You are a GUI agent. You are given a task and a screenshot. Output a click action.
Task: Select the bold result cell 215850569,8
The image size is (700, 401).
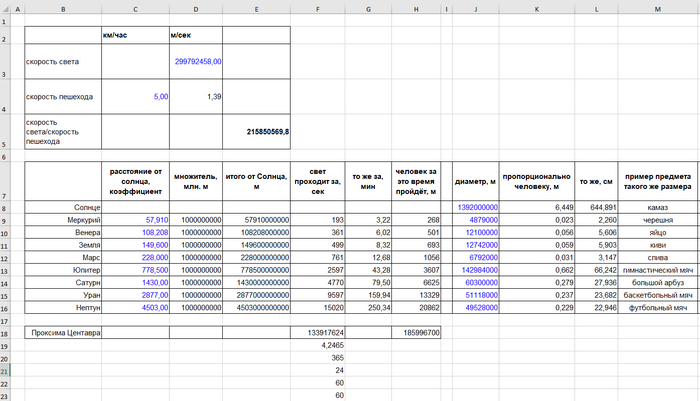(x=257, y=131)
